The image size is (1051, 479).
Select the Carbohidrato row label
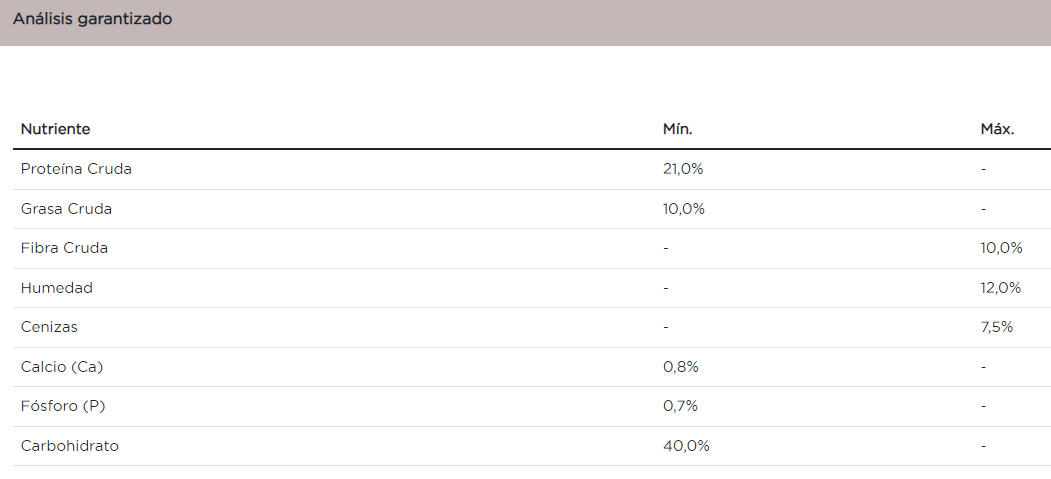(x=70, y=446)
